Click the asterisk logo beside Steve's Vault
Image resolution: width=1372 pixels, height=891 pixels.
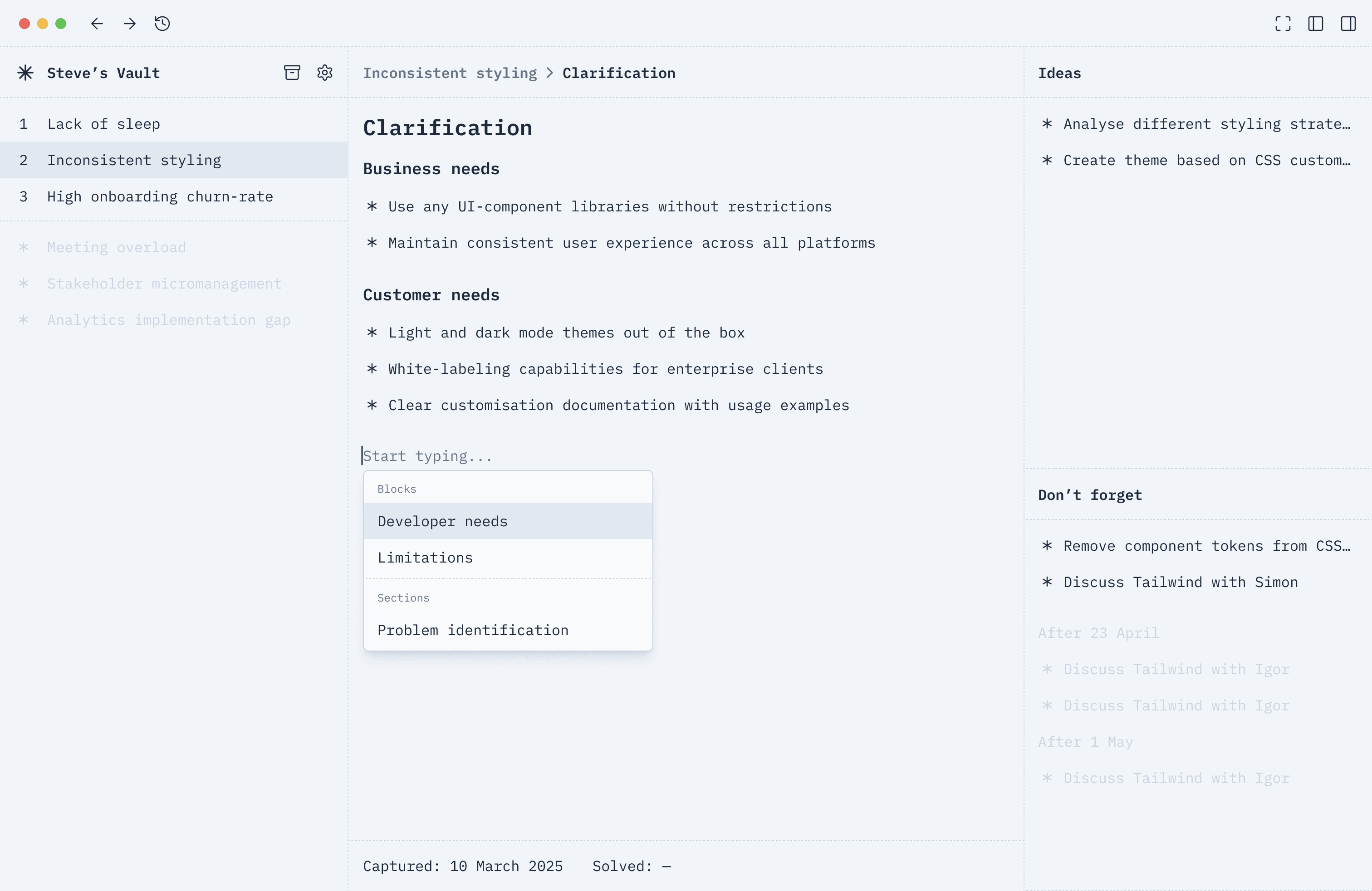coord(25,73)
